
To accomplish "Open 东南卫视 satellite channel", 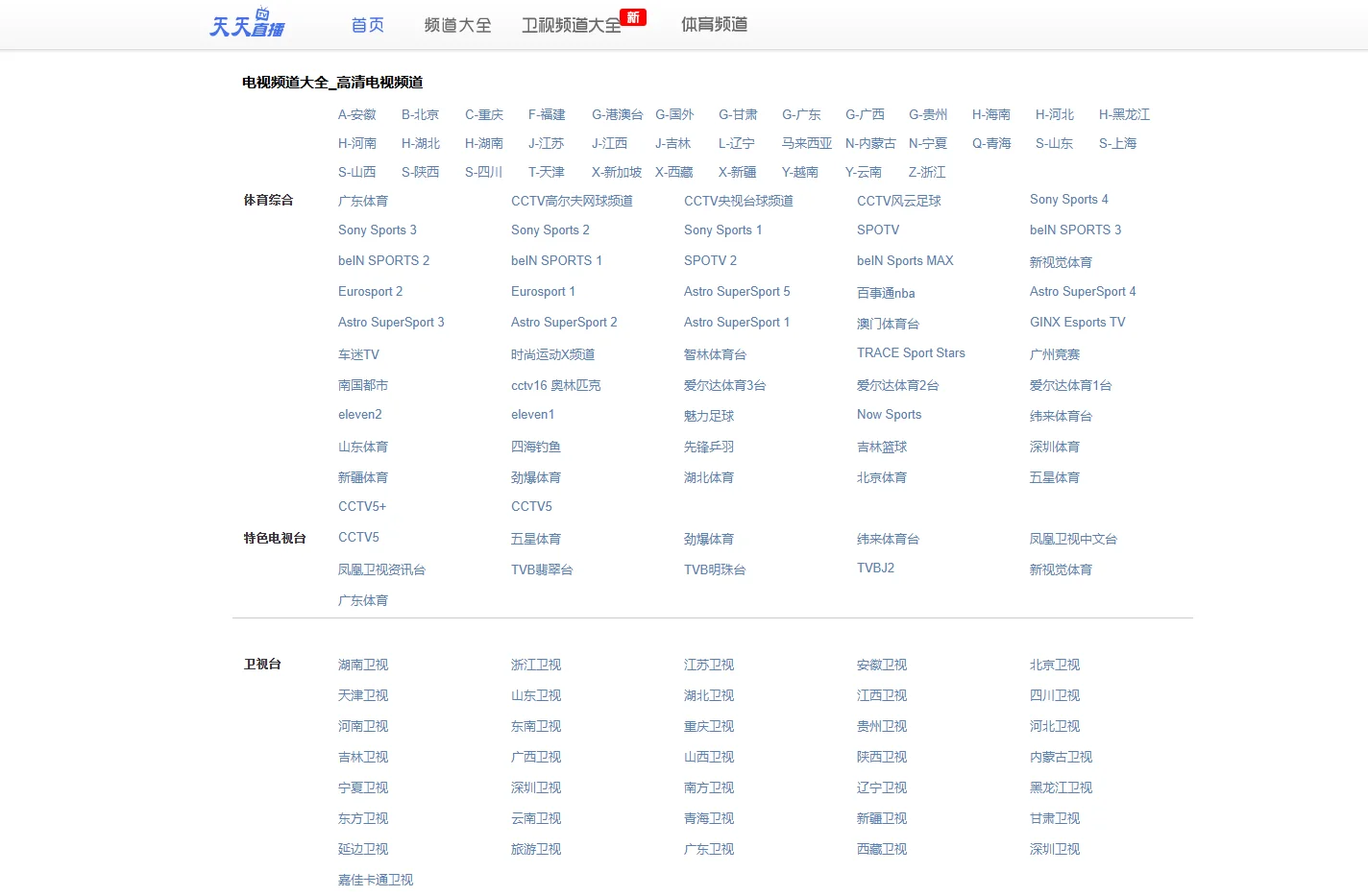I will coord(536,726).
